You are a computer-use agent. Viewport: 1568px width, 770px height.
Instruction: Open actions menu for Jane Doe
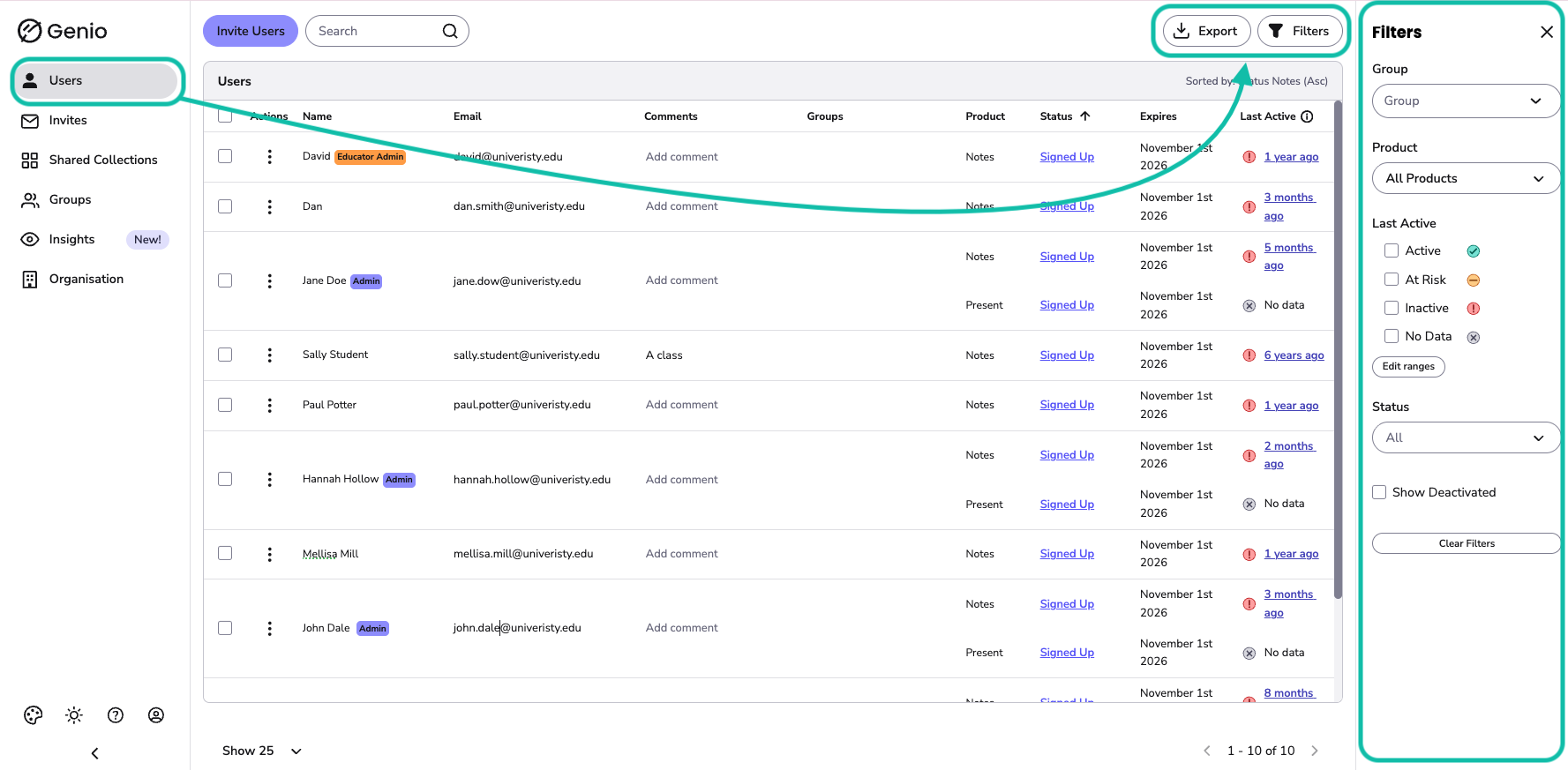click(270, 280)
